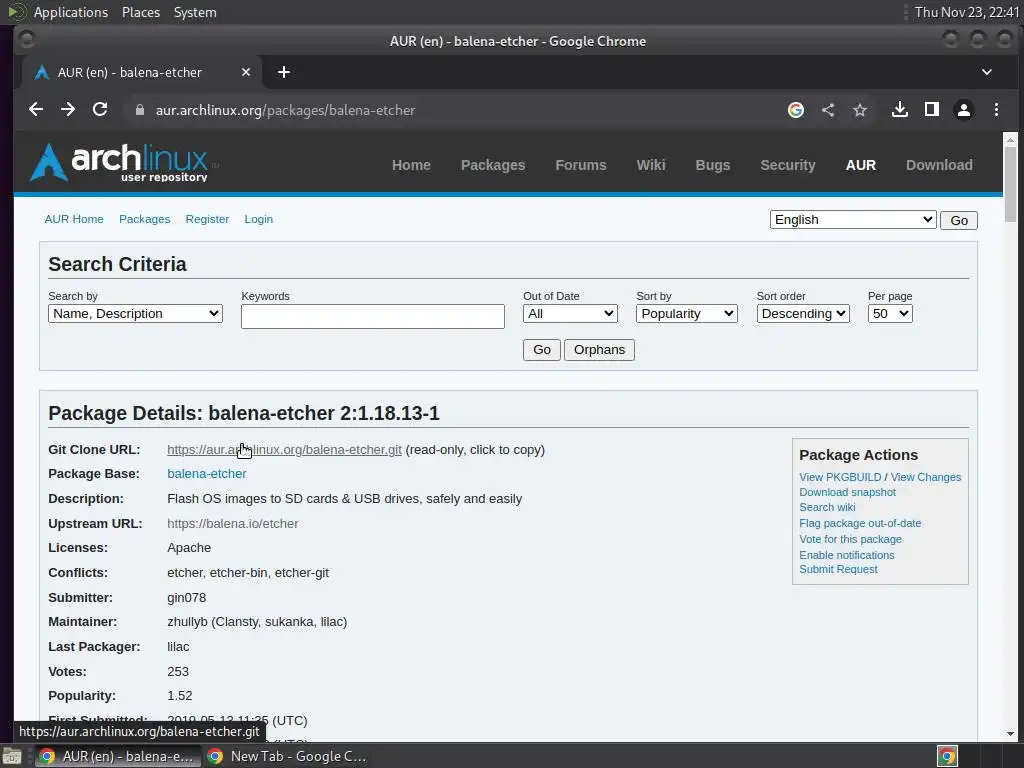Viewport: 1024px width, 768px height.
Task: Click the scrollbar down arrow
Action: coord(1010,734)
